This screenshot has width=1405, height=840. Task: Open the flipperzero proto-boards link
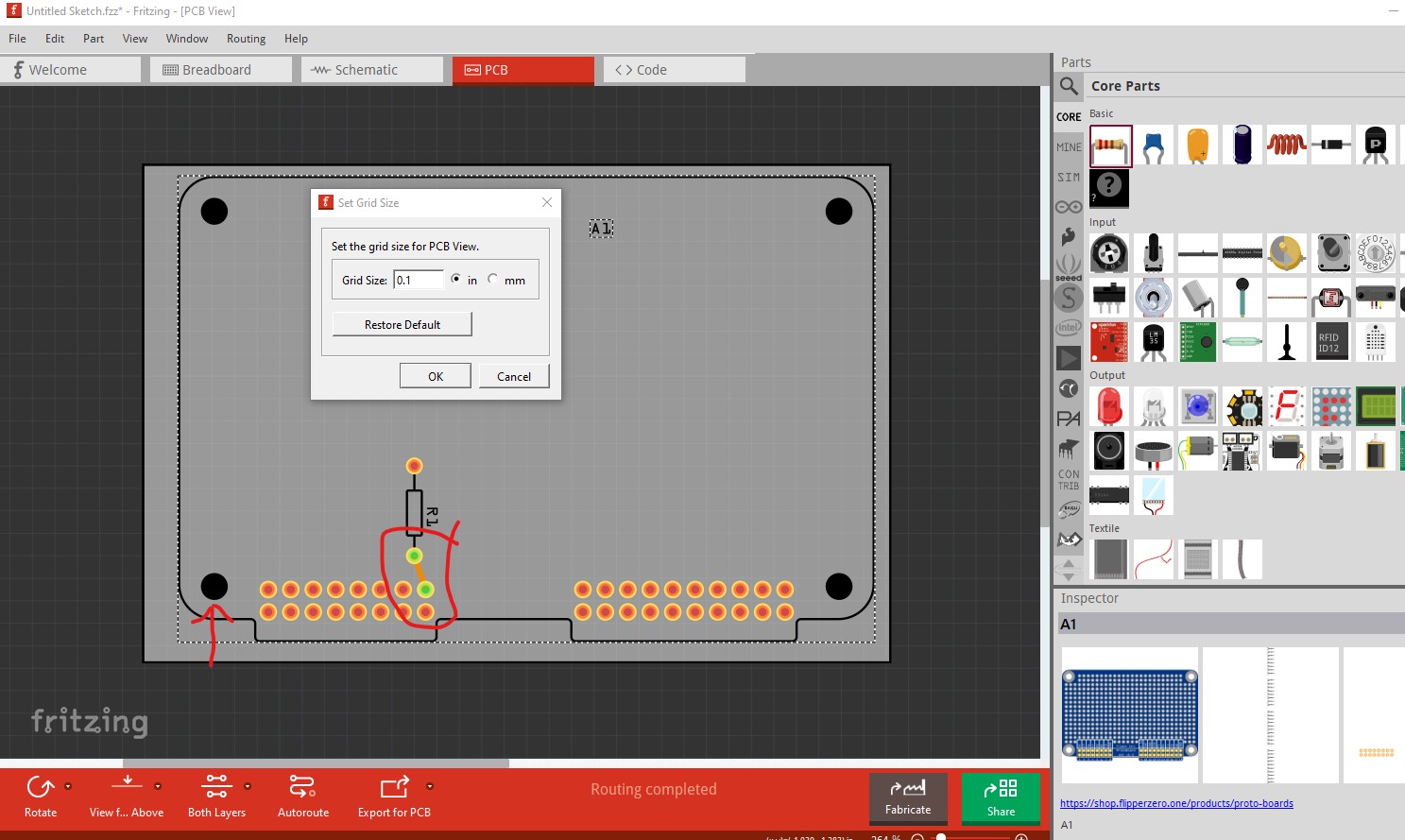pos(1175,803)
